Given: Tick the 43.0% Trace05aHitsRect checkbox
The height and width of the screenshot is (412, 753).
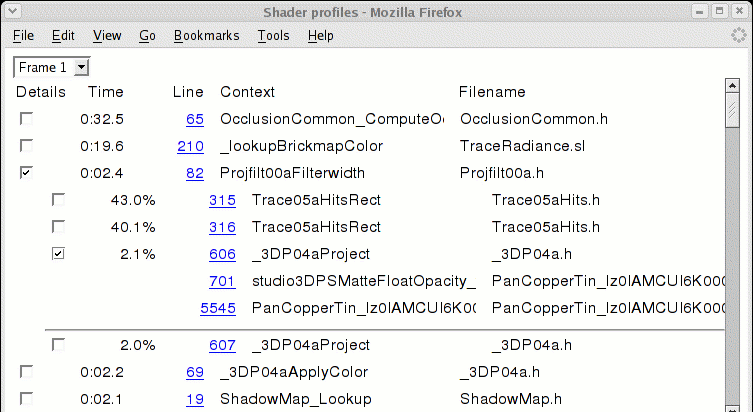Looking at the screenshot, I should (x=59, y=200).
